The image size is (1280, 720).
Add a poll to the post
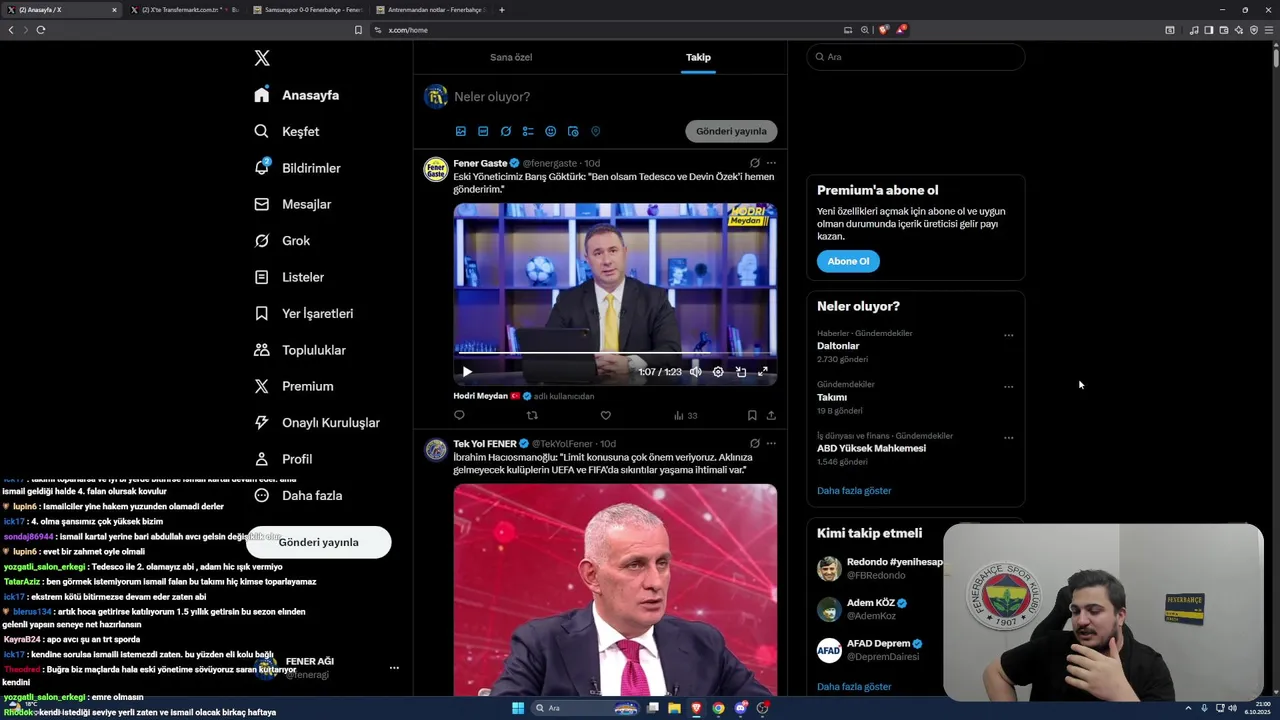[528, 131]
